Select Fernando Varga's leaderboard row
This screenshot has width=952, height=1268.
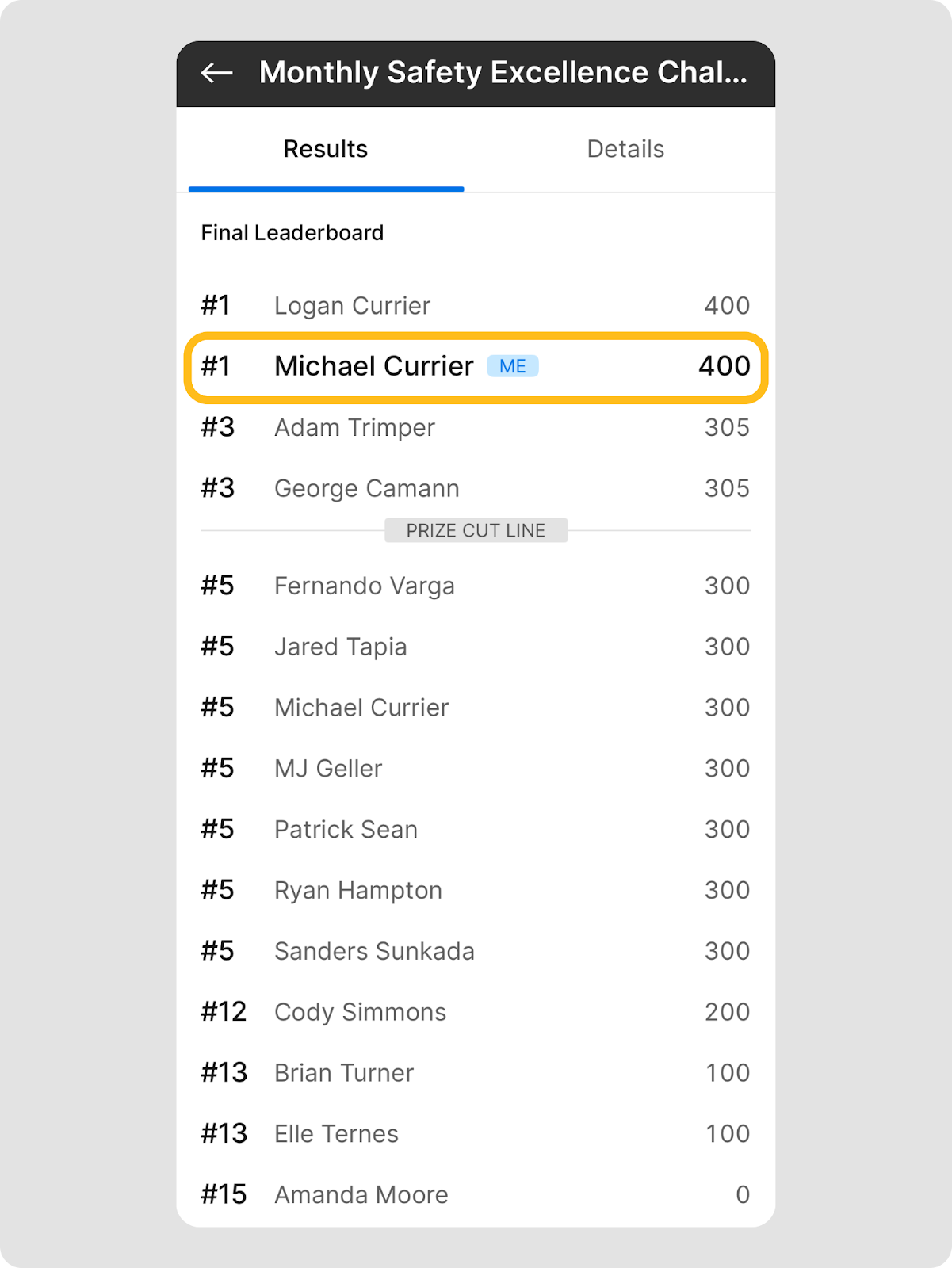coord(476,586)
